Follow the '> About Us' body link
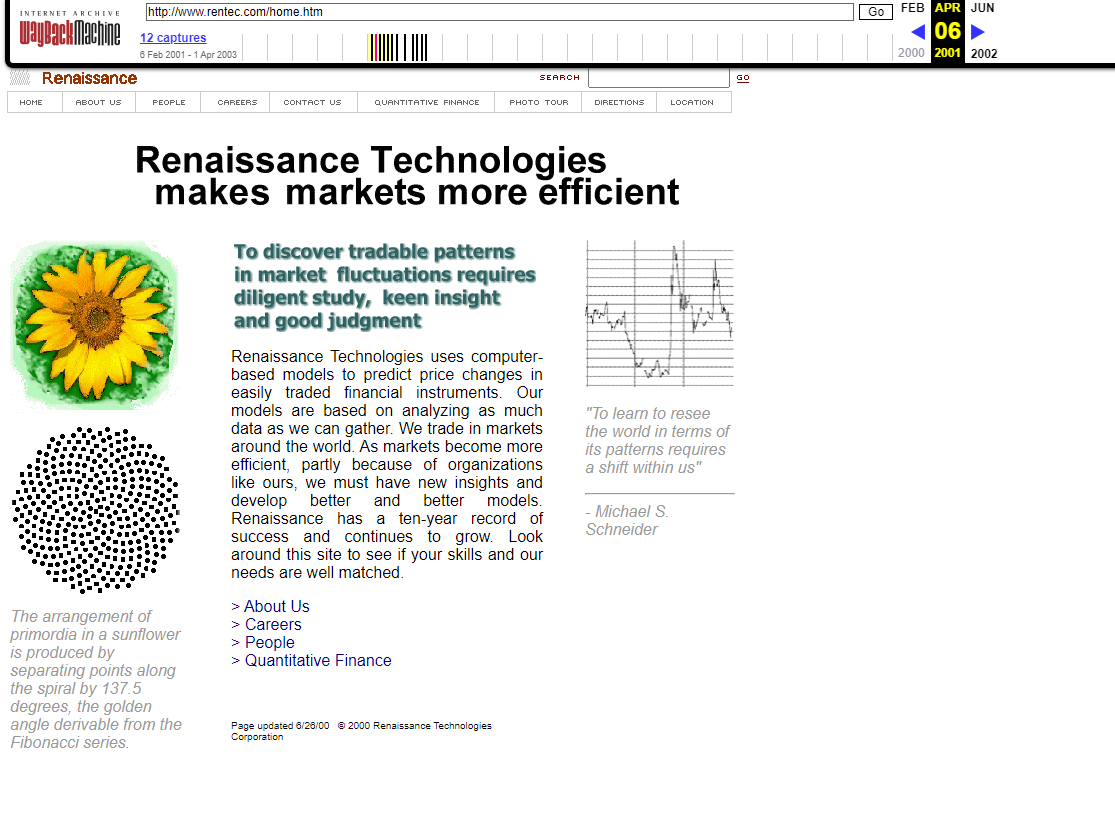Image resolution: width=1115 pixels, height=817 pixels. [x=270, y=607]
